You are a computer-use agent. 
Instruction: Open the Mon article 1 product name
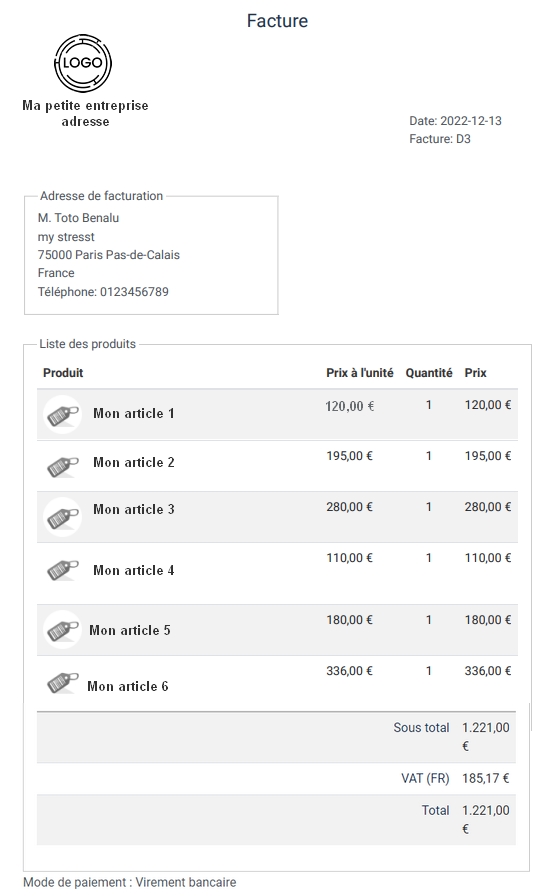coord(134,413)
